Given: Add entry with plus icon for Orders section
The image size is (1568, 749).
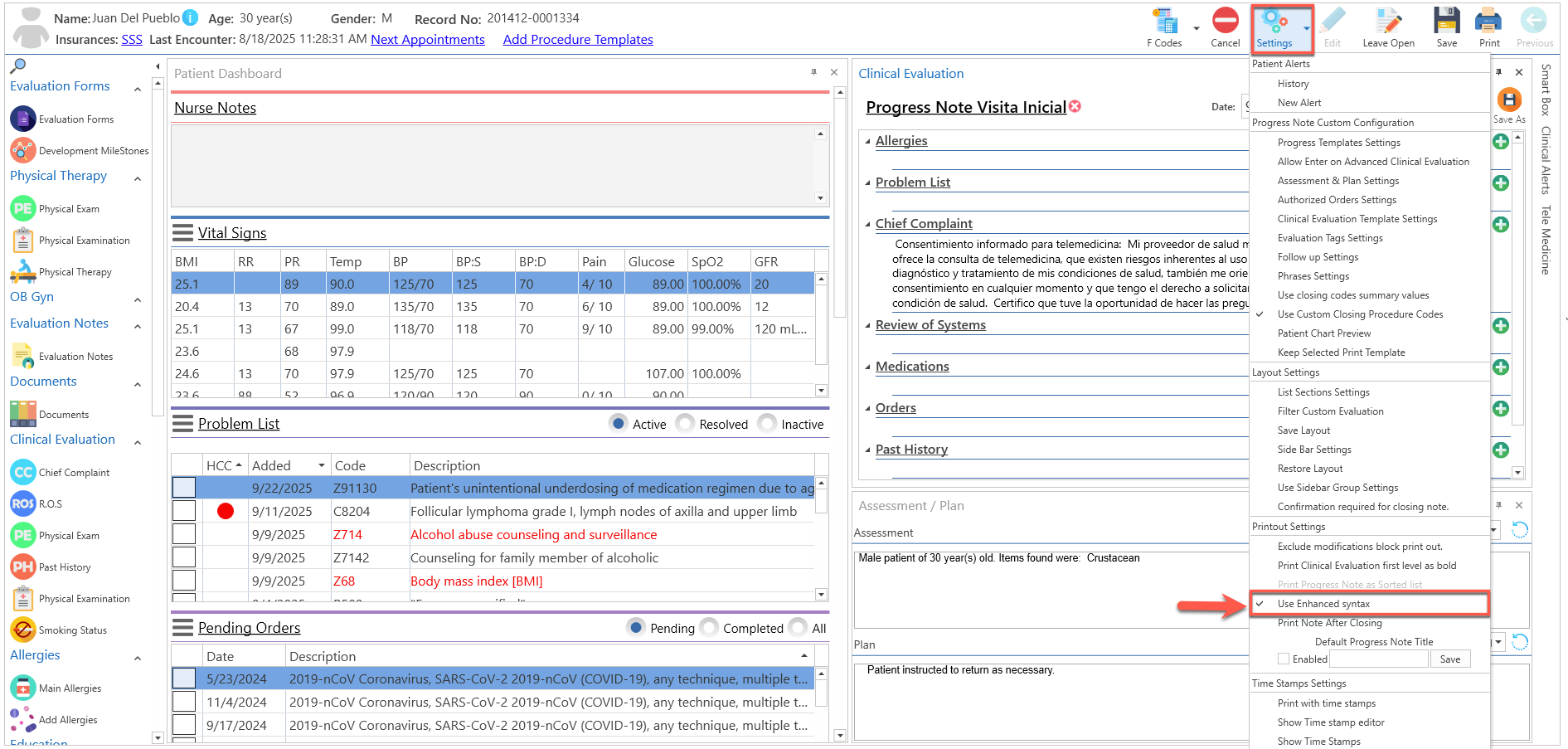Looking at the screenshot, I should [1501, 408].
